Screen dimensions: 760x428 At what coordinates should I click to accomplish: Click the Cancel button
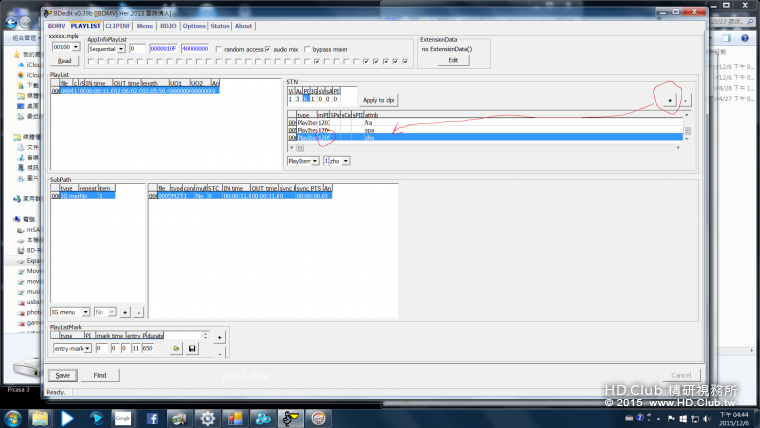[681, 376]
